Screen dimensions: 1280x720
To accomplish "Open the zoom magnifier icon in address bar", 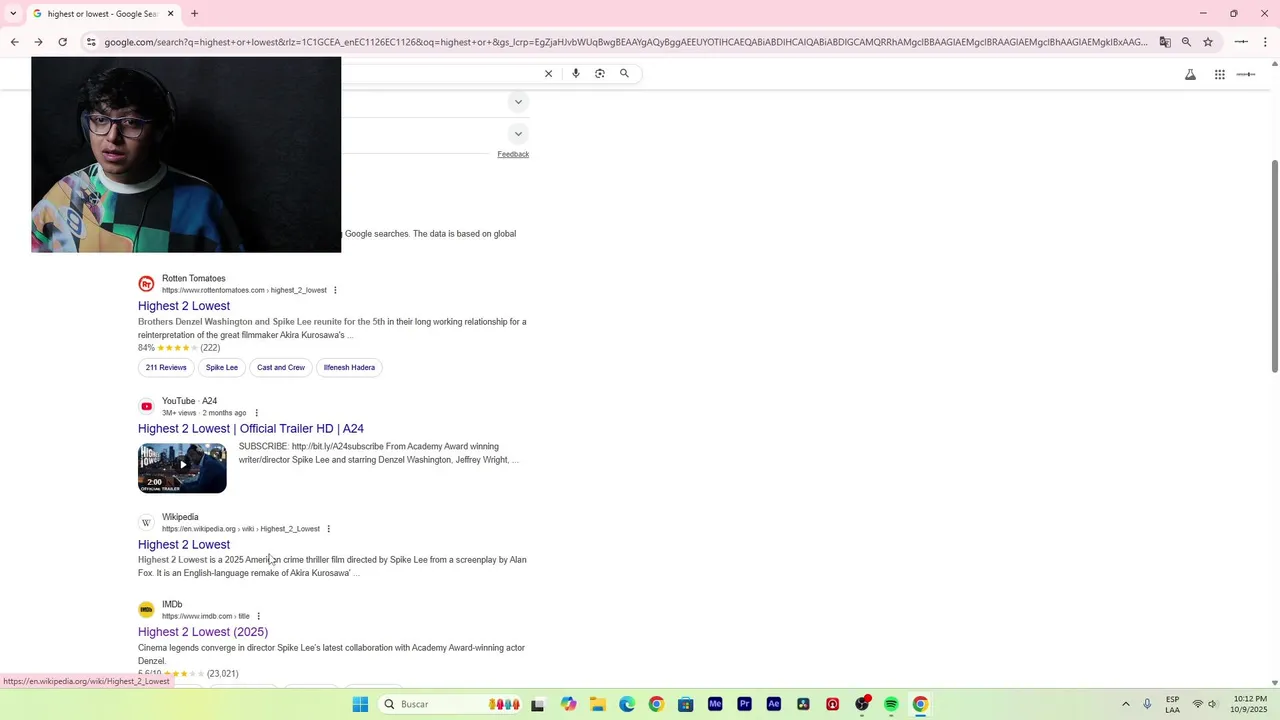I will [x=1186, y=42].
